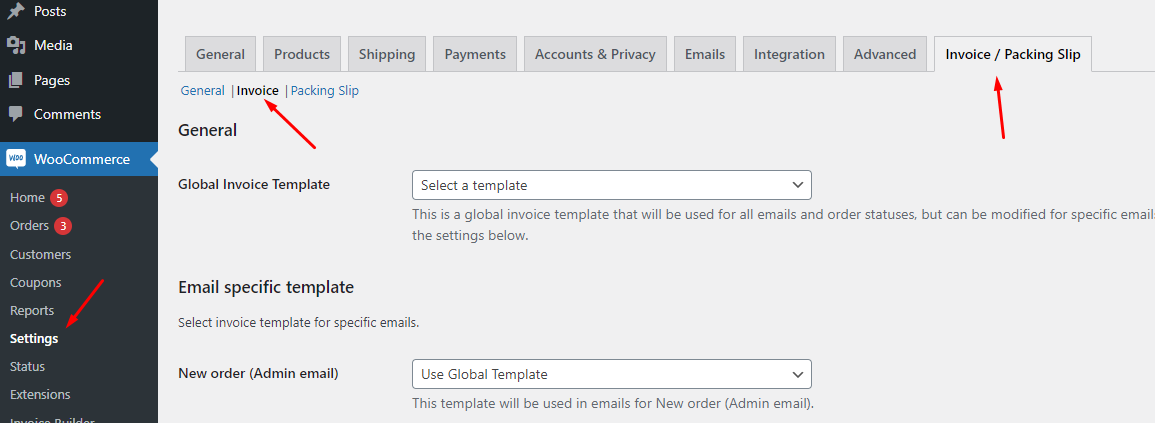Open the Global Invoice Template dropdown
Viewport: 1155px width, 423px height.
click(611, 185)
